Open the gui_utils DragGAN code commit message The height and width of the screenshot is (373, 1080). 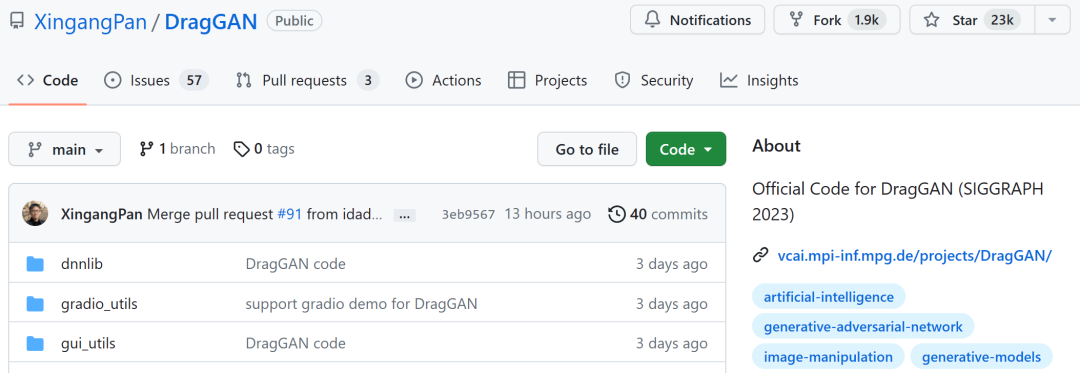295,343
